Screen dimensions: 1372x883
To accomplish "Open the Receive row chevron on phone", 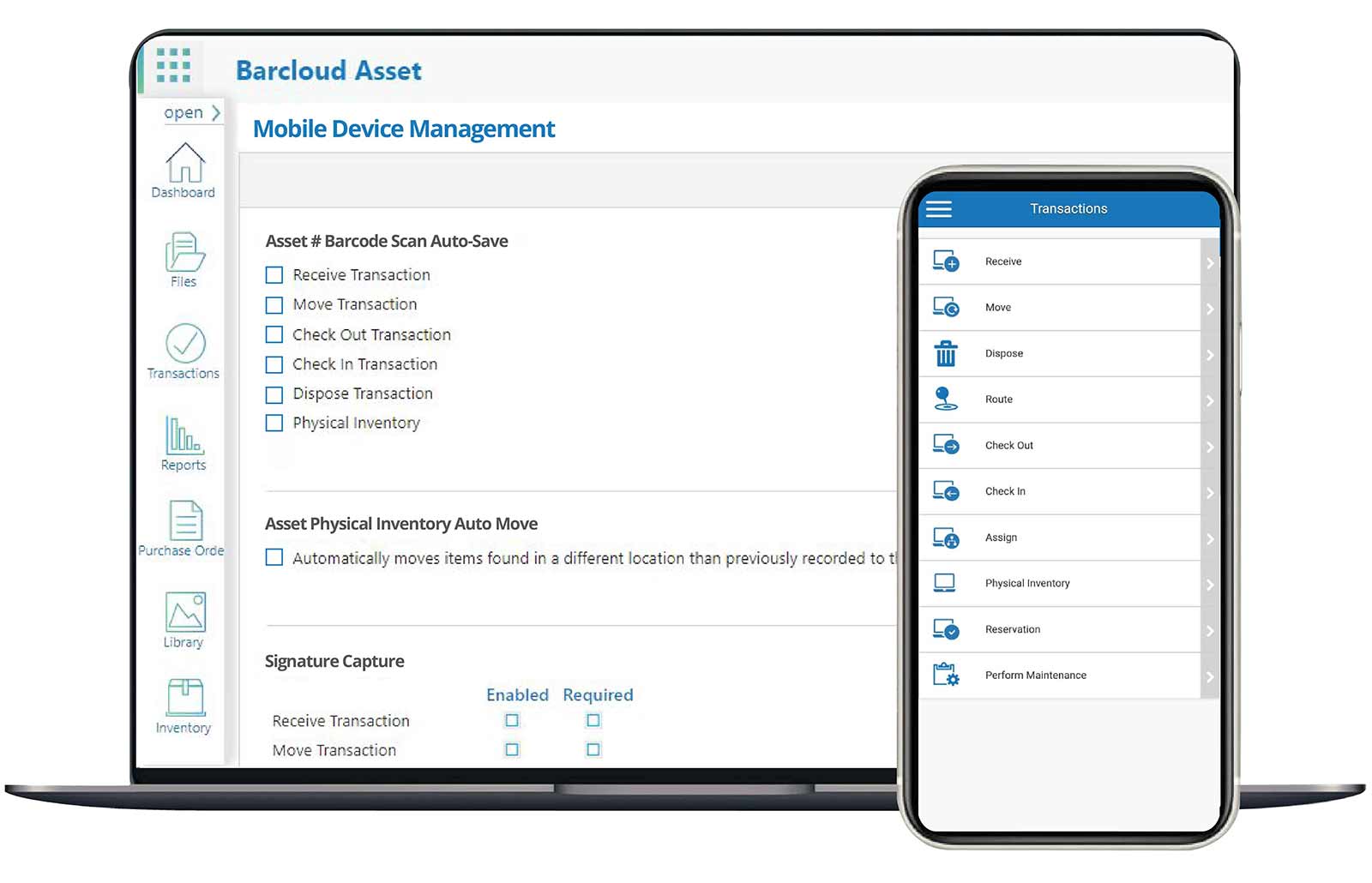I will [x=1210, y=262].
